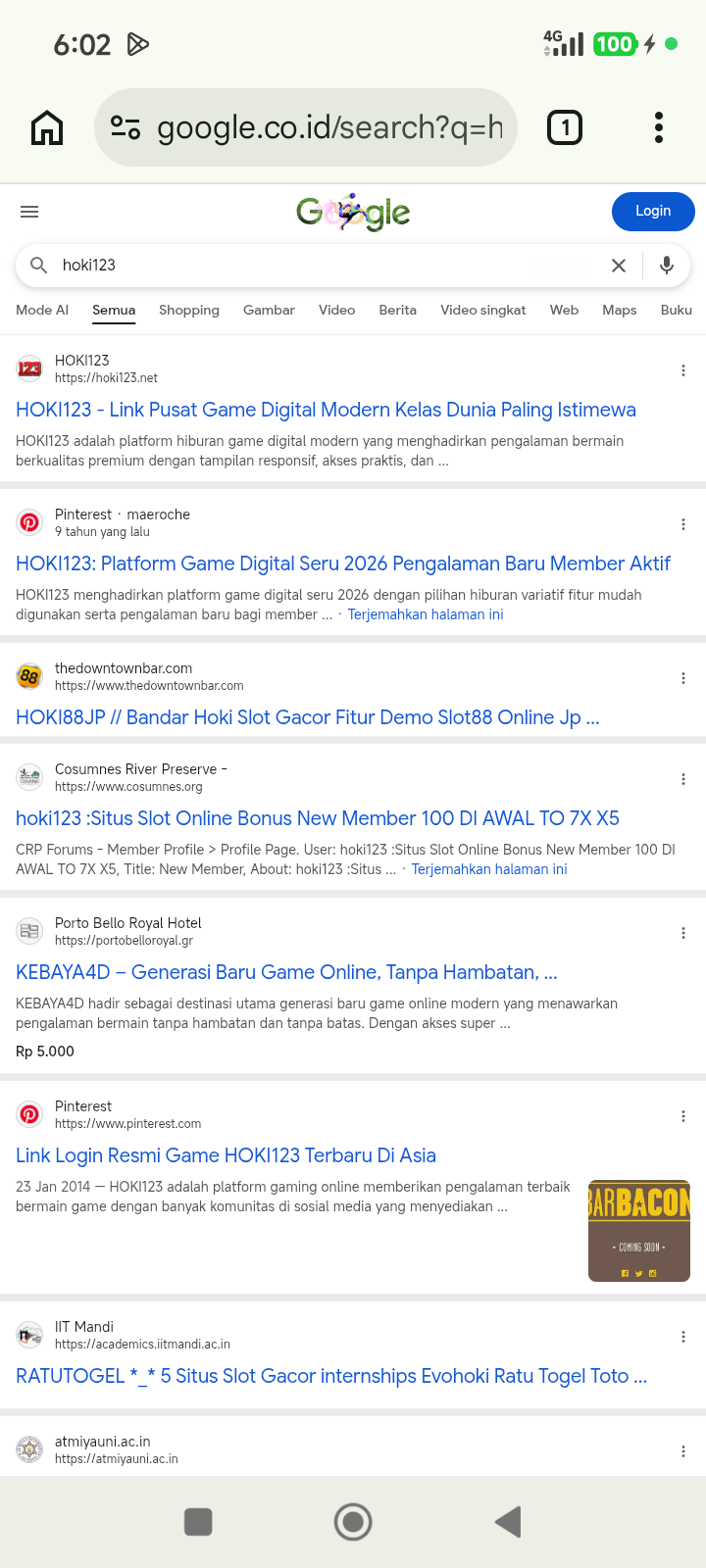The height and width of the screenshot is (1568, 706).
Task: Switch to Berita tab
Action: 397,310
